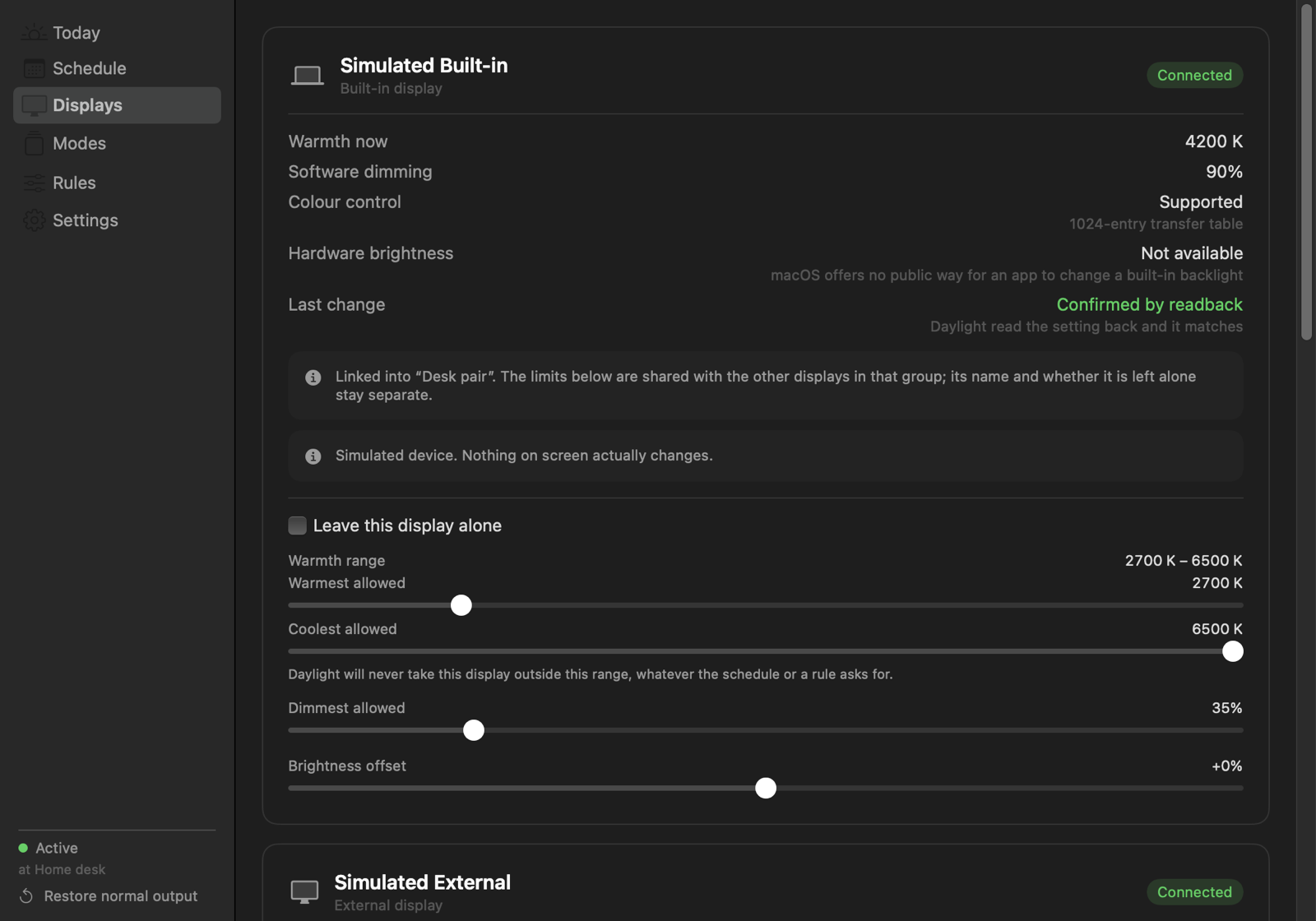The image size is (1316, 921).
Task: Click the Confirmed by readback status
Action: click(1149, 304)
